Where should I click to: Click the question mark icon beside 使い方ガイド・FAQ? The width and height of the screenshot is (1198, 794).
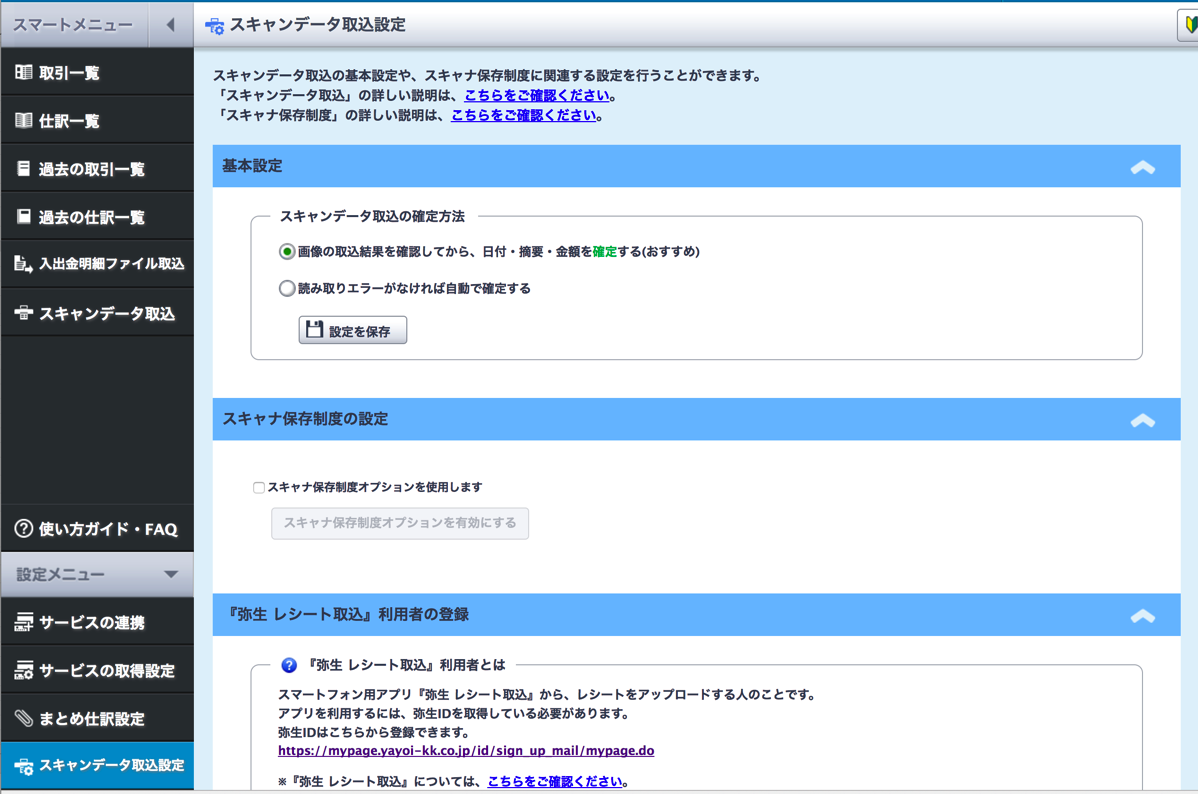(x=24, y=528)
